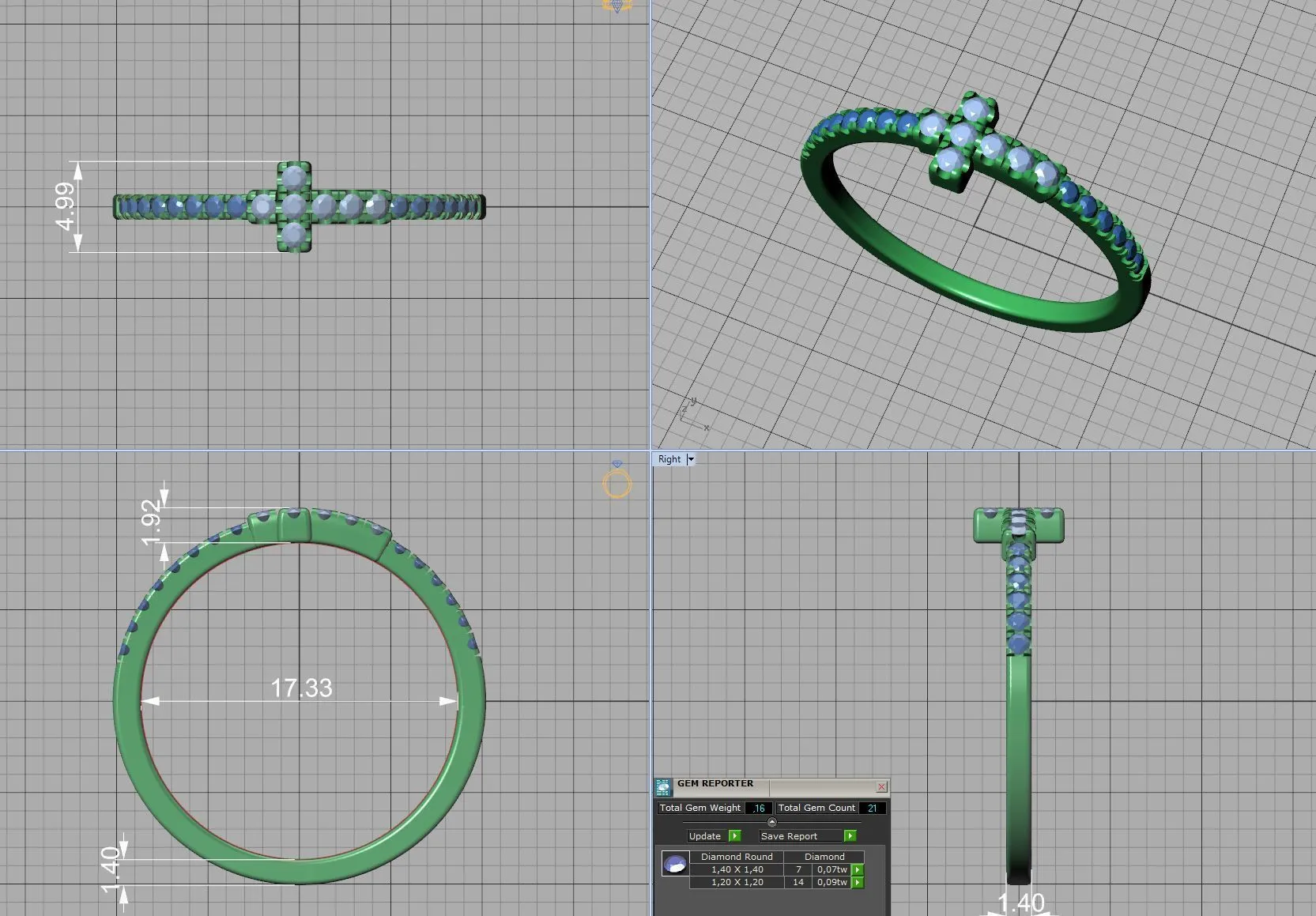Click the world axis icon in perspective view

pyautogui.click(x=692, y=415)
